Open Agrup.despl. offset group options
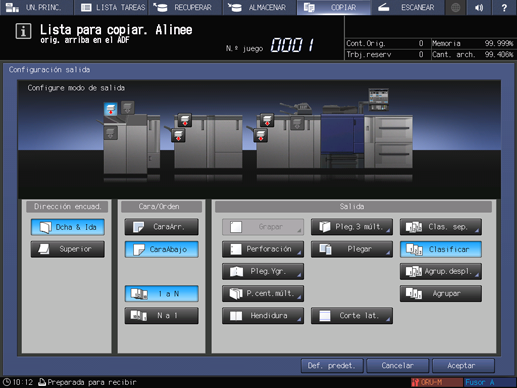 pos(441,271)
